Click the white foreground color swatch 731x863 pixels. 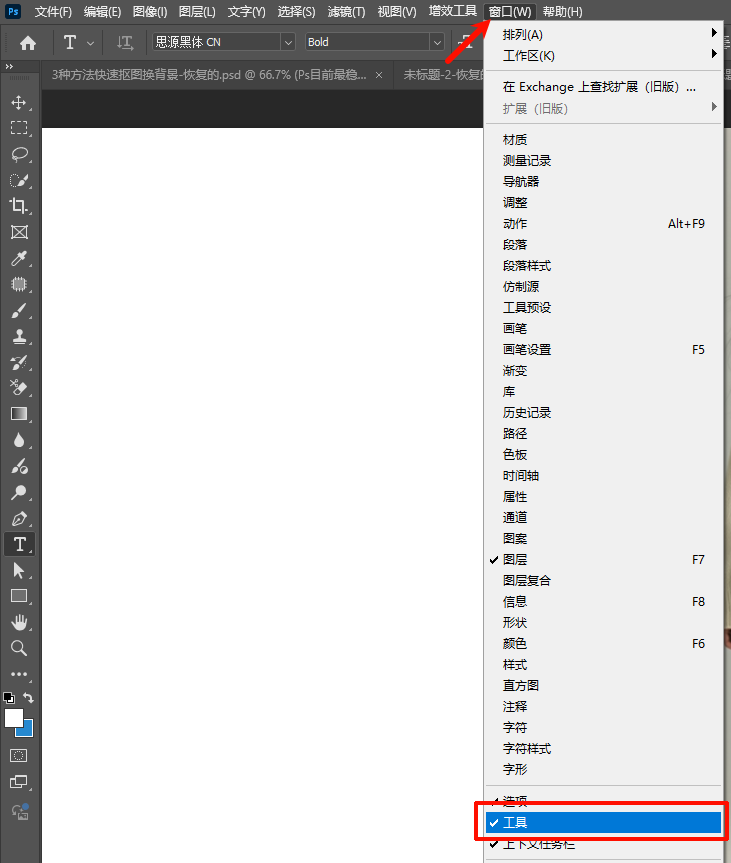14,718
